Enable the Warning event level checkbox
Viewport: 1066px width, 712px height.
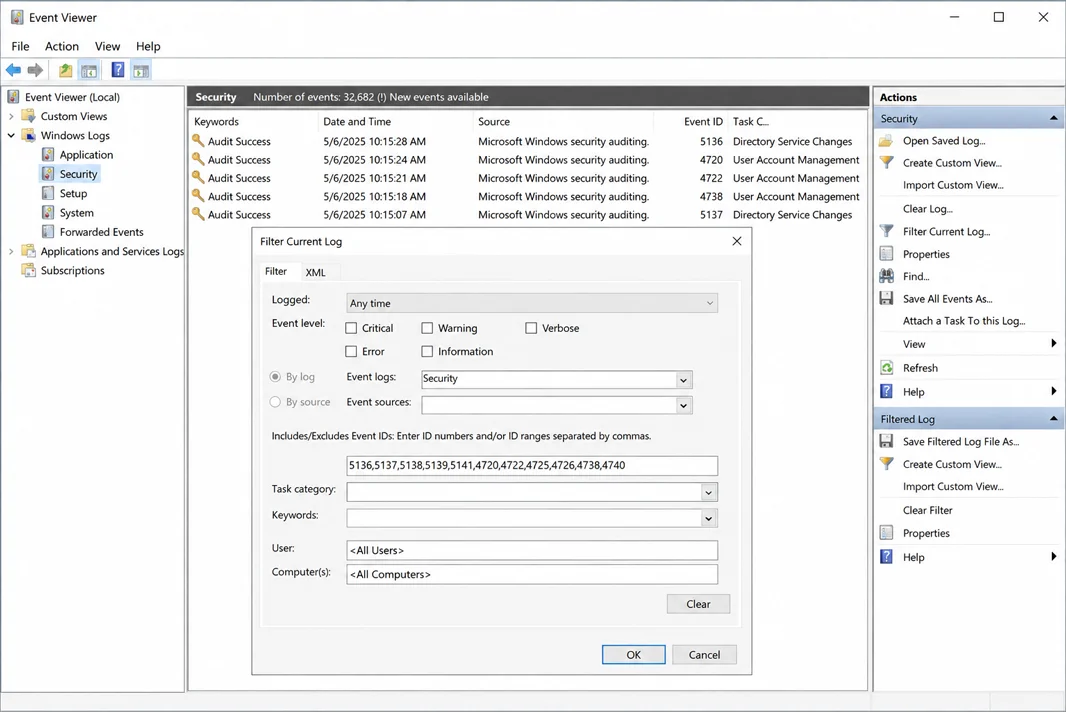pyautogui.click(x=427, y=328)
